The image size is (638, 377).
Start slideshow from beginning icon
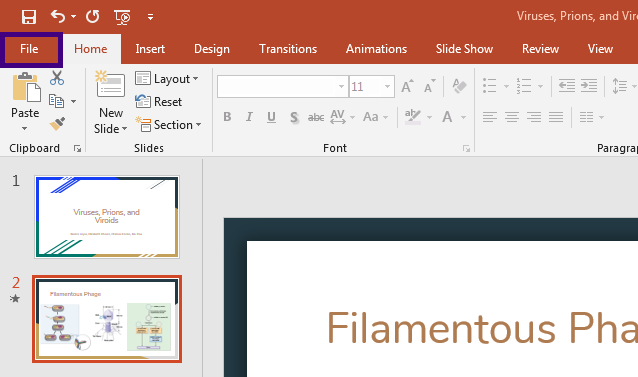tap(122, 17)
